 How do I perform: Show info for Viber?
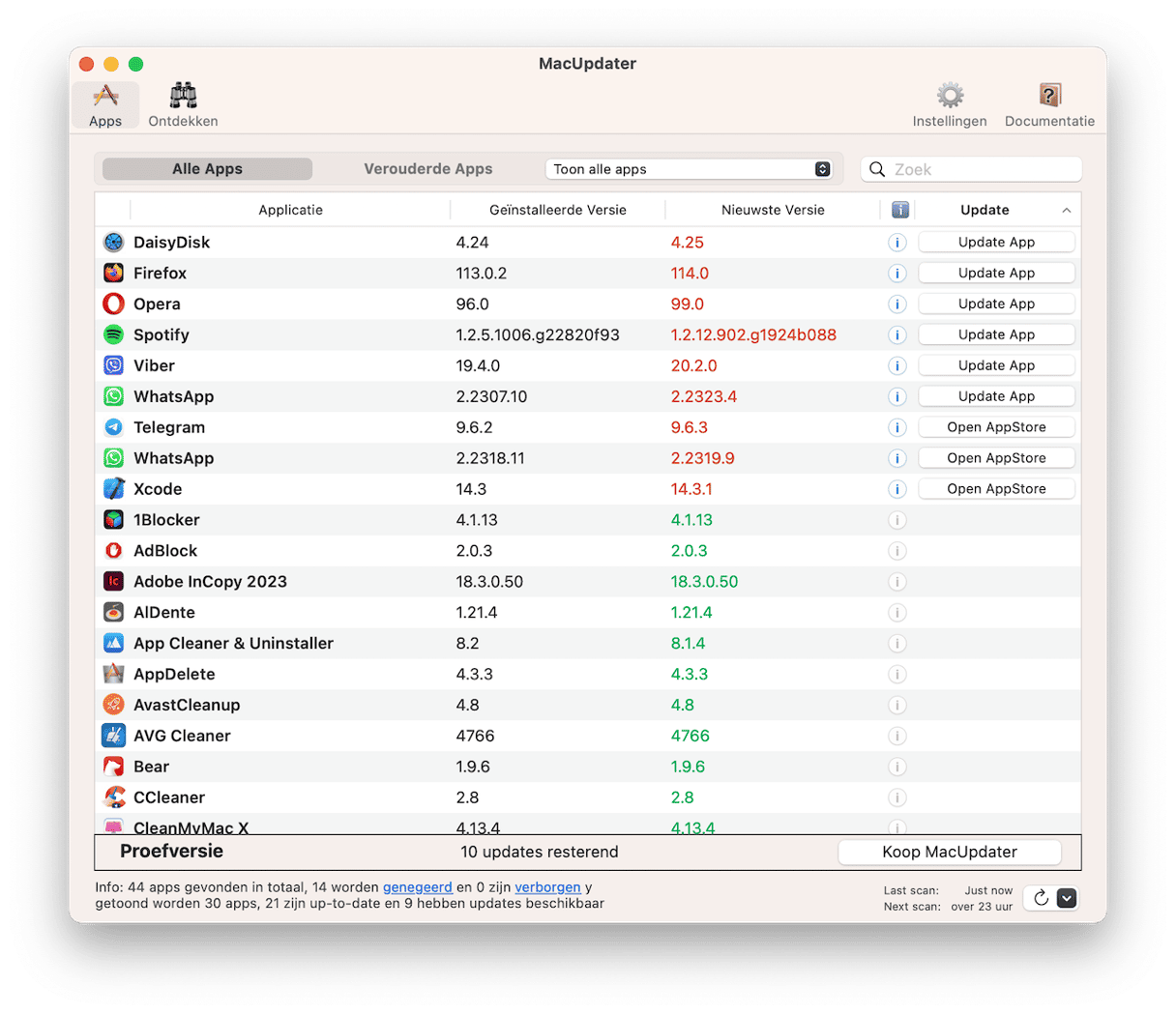897,366
